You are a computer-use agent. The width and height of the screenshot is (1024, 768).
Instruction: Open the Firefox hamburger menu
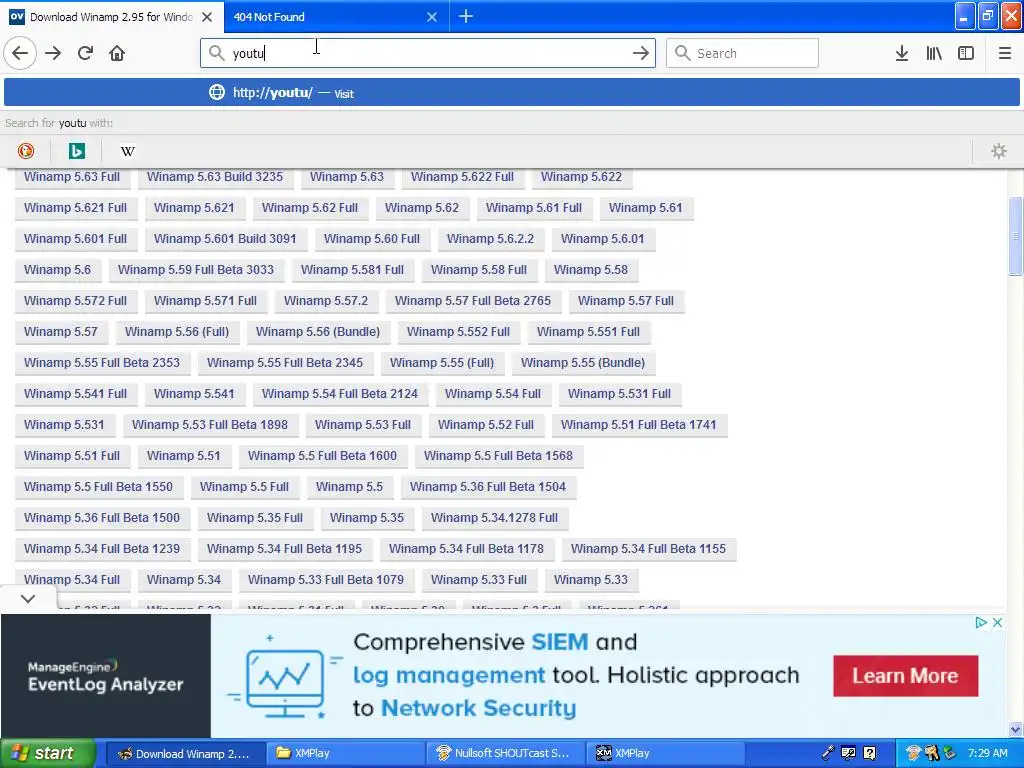(1005, 53)
